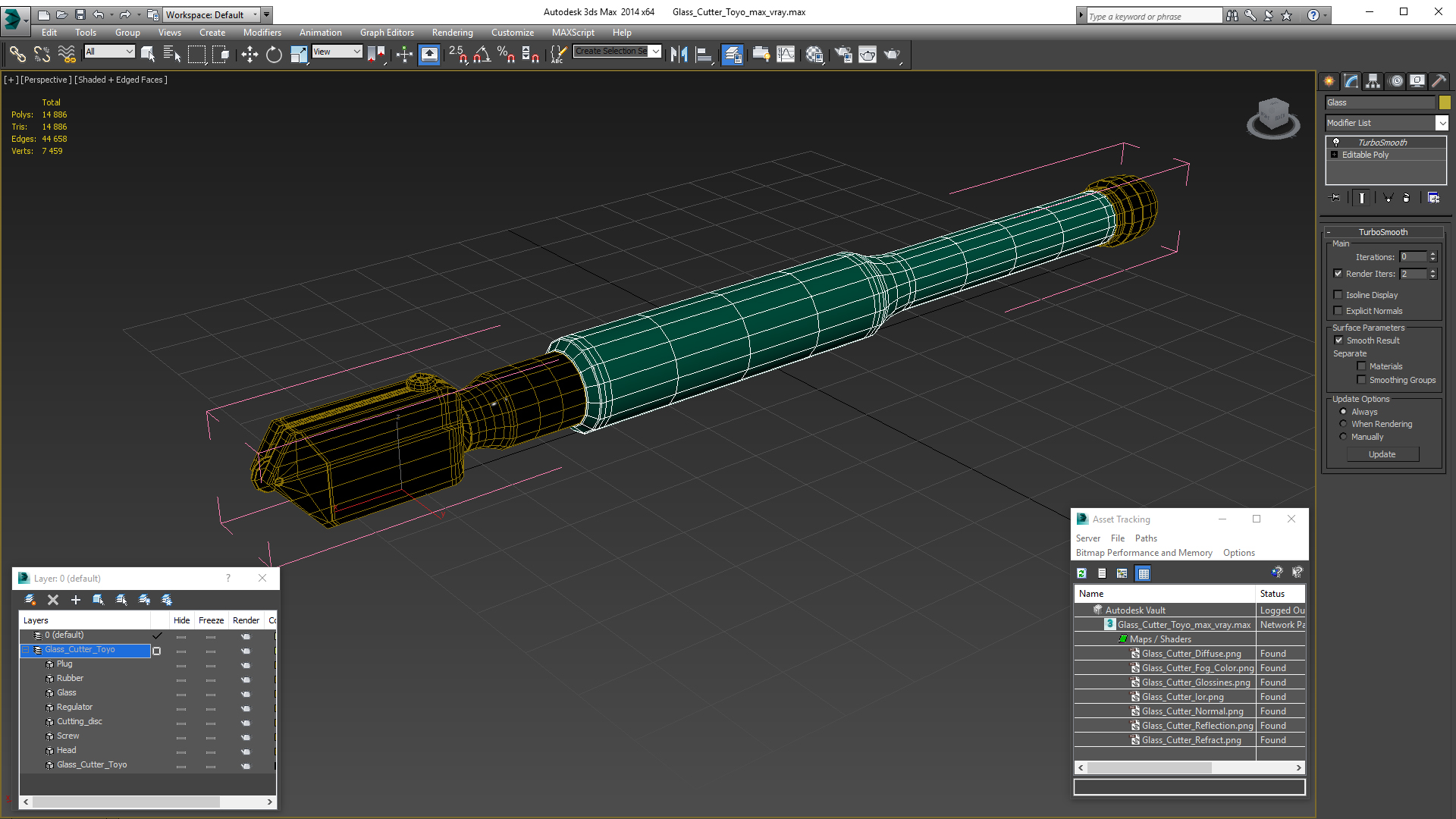Select the Move tool in toolbar
This screenshot has height=819, width=1456.
coord(249,54)
